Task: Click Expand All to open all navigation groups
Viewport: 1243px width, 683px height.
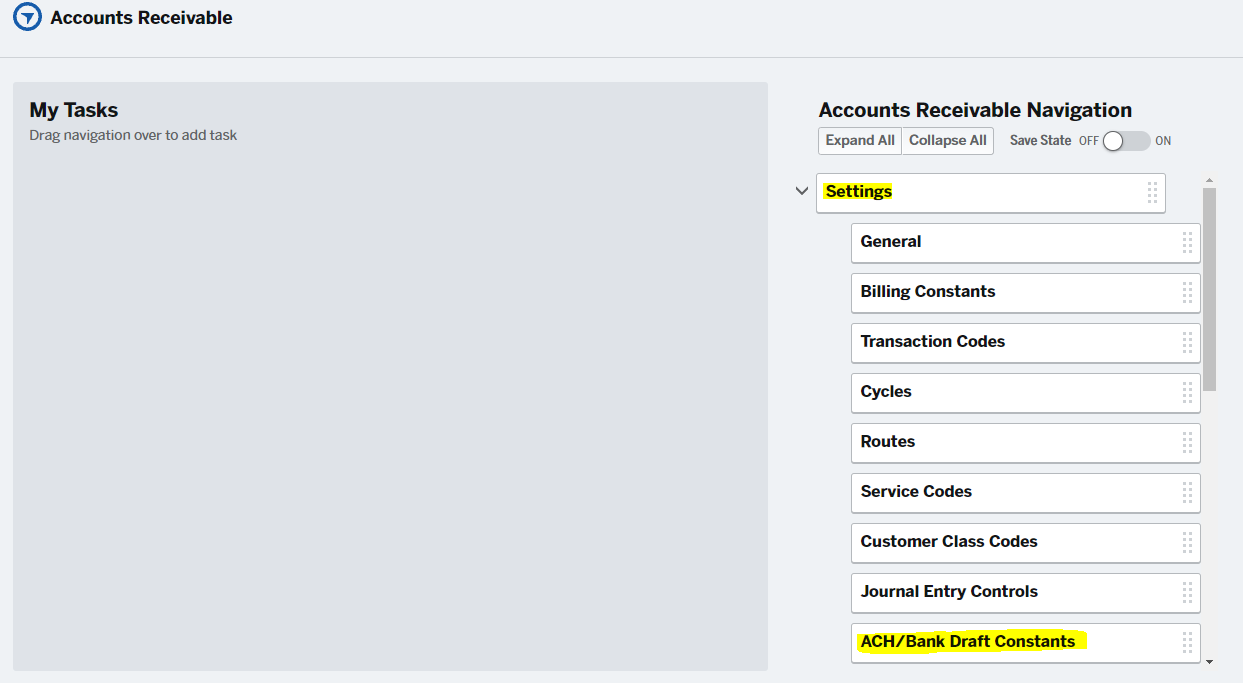Action: point(859,141)
